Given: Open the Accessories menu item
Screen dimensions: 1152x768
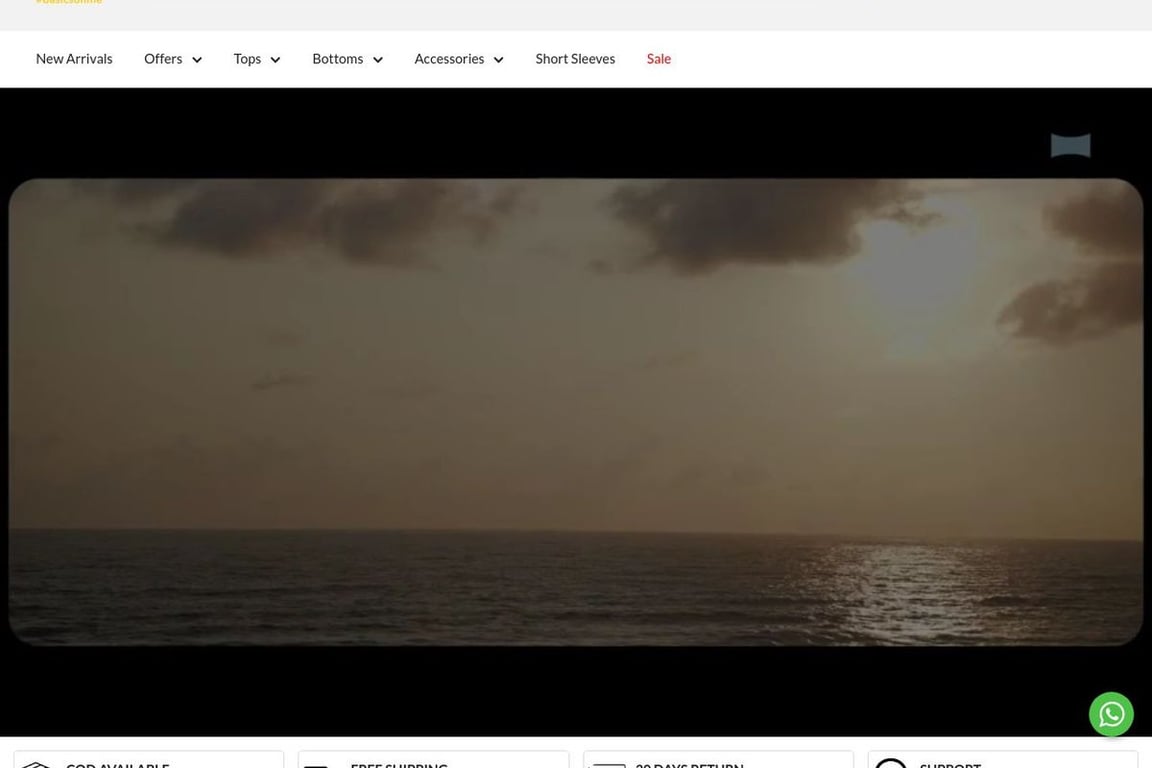Looking at the screenshot, I should tap(449, 59).
